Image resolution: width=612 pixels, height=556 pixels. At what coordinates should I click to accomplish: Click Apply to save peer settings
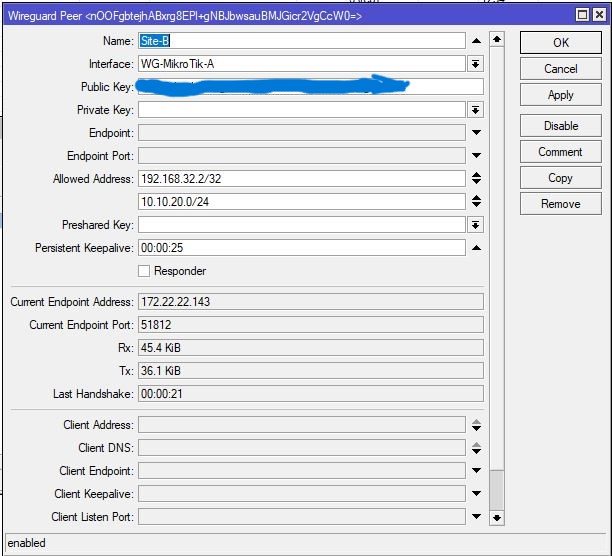click(x=560, y=95)
